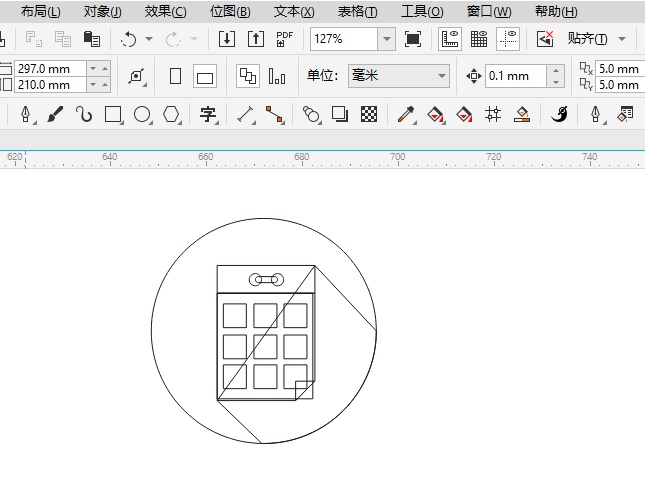The image size is (645, 500).
Task: Select the Rectangle tool
Action: point(113,114)
